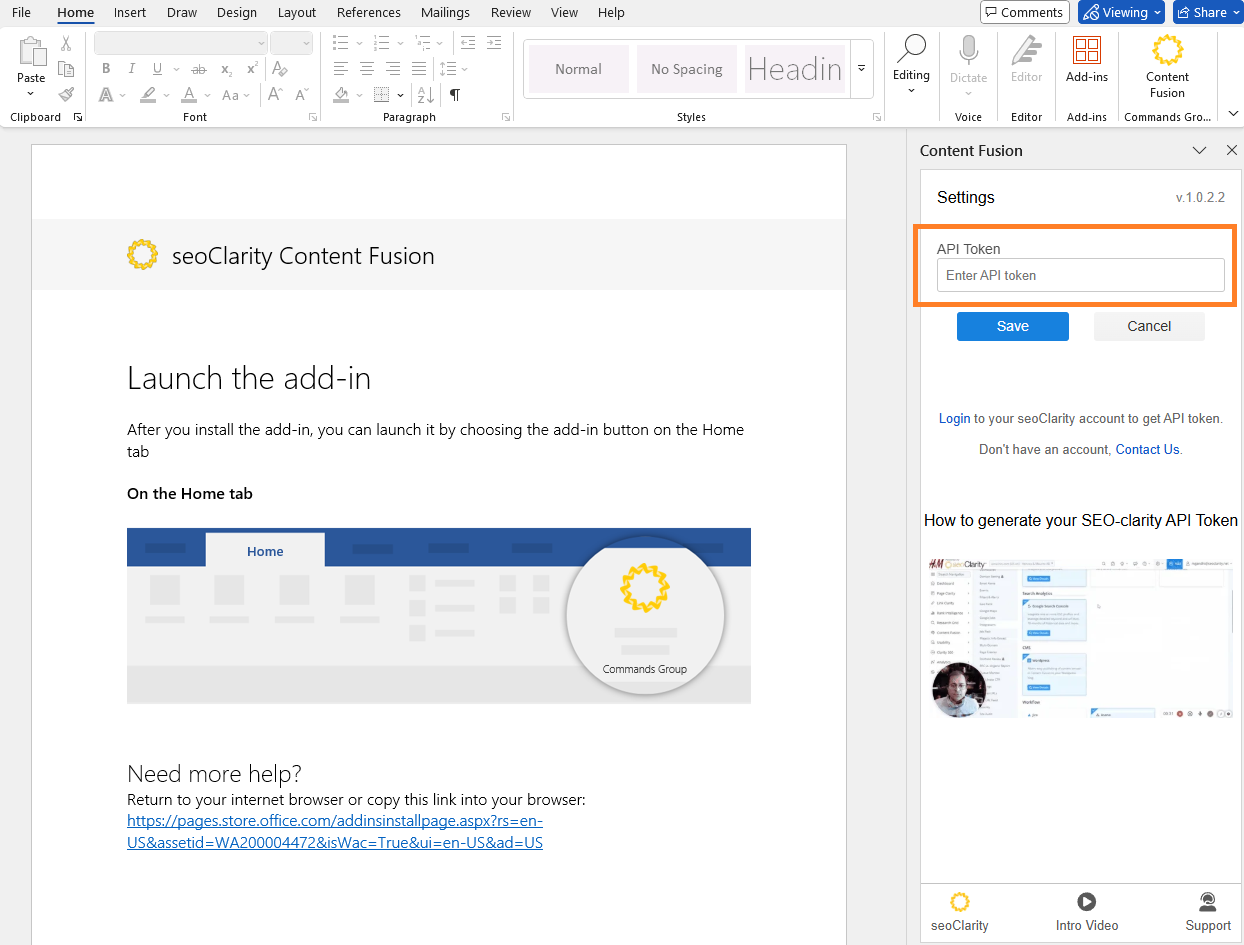Toggle Italic formatting

(131, 69)
